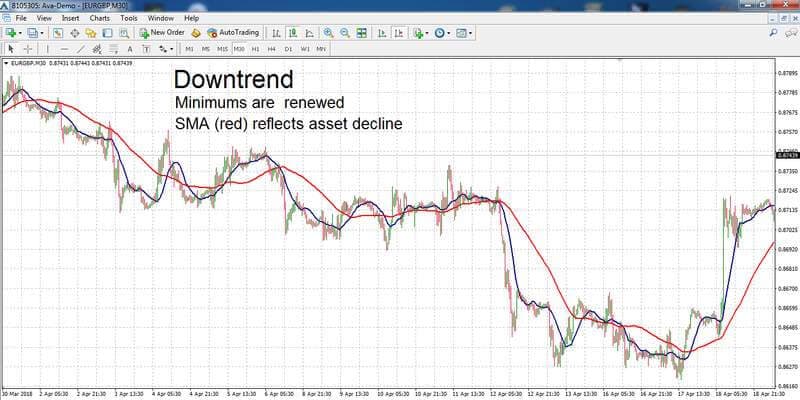The width and height of the screenshot is (800, 400).
Task: Select the Horizontal Line drawing tool
Action: (64, 49)
